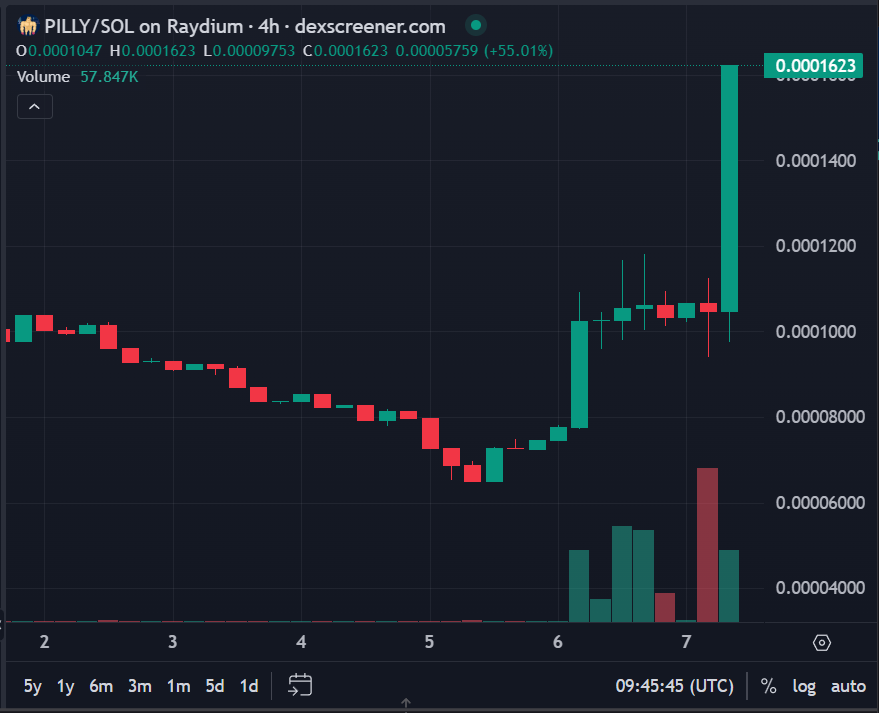Collapse the chart legend with the chevron
Screen dimensions: 879x713
[x=35, y=106]
